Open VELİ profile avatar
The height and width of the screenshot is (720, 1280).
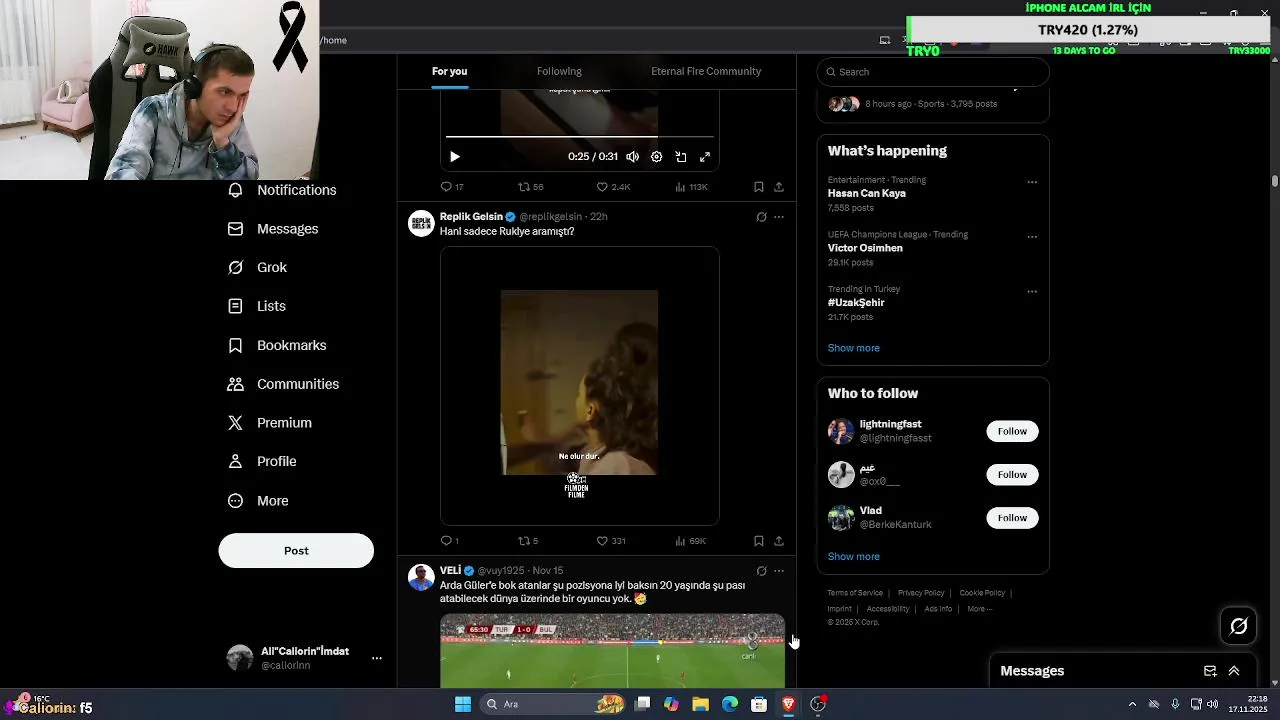(x=421, y=577)
